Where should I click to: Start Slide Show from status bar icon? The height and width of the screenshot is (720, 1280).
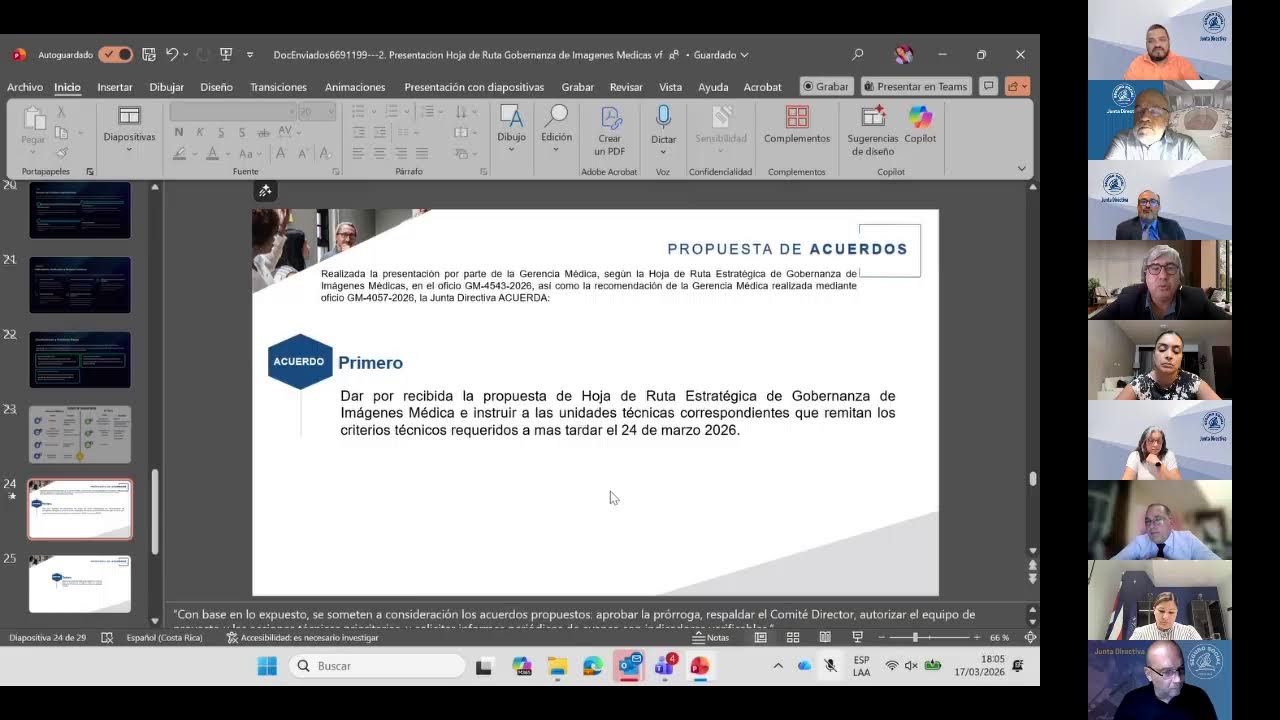(x=857, y=637)
